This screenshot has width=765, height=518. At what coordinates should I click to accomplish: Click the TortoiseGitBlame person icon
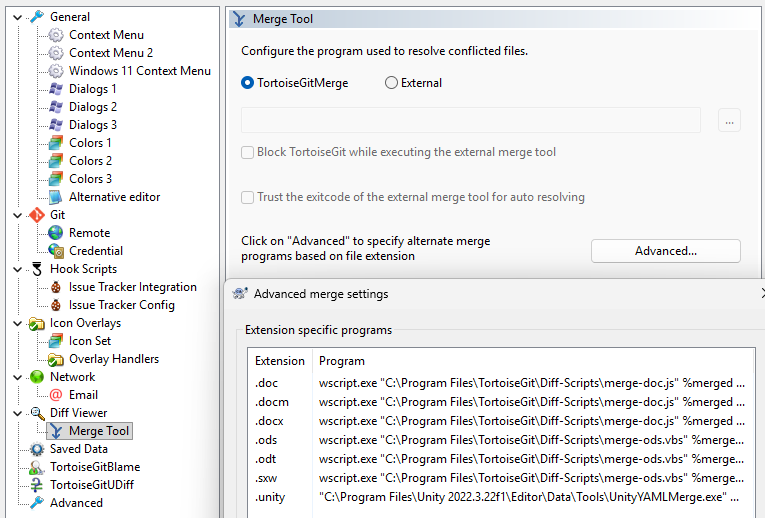click(x=37, y=467)
